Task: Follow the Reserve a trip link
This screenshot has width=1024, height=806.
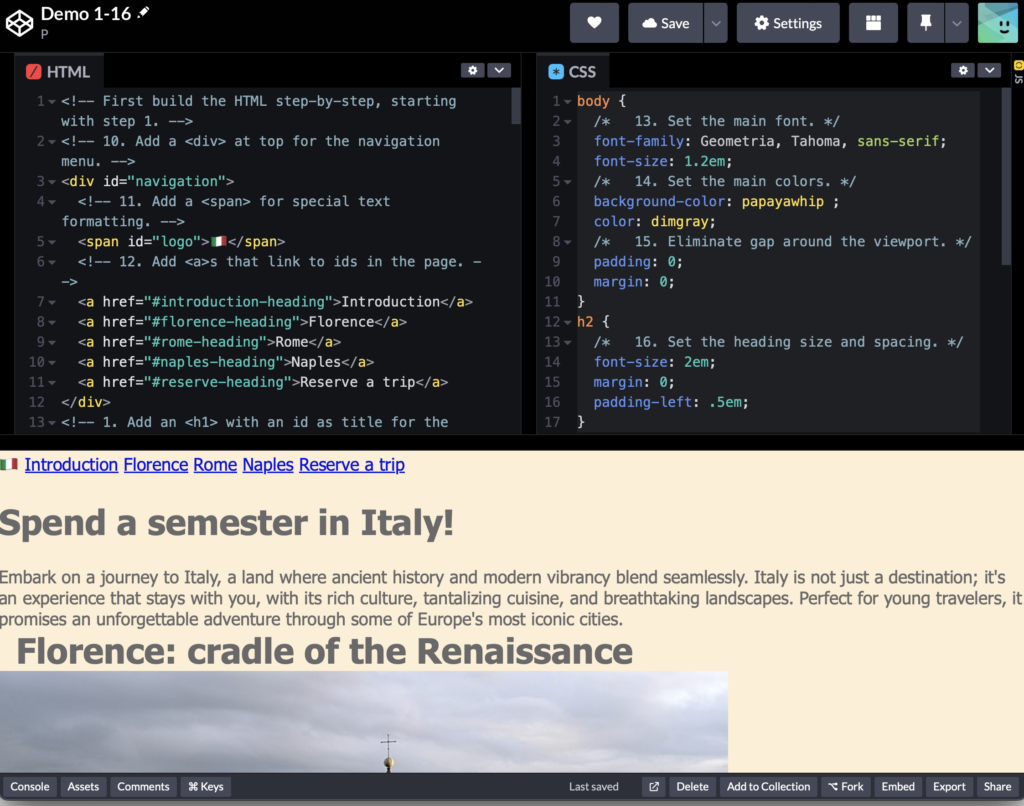Action: coord(352,464)
